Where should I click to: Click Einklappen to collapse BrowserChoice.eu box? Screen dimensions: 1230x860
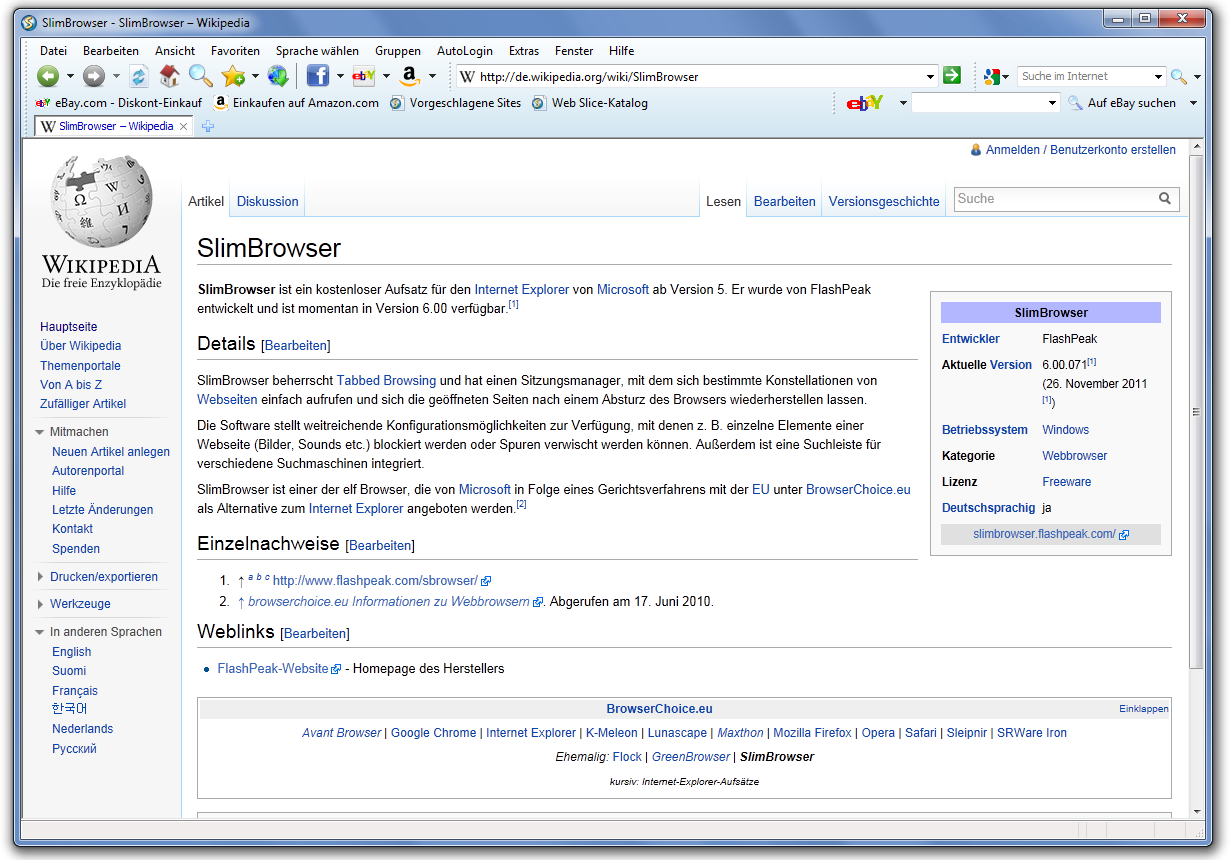click(x=1143, y=709)
